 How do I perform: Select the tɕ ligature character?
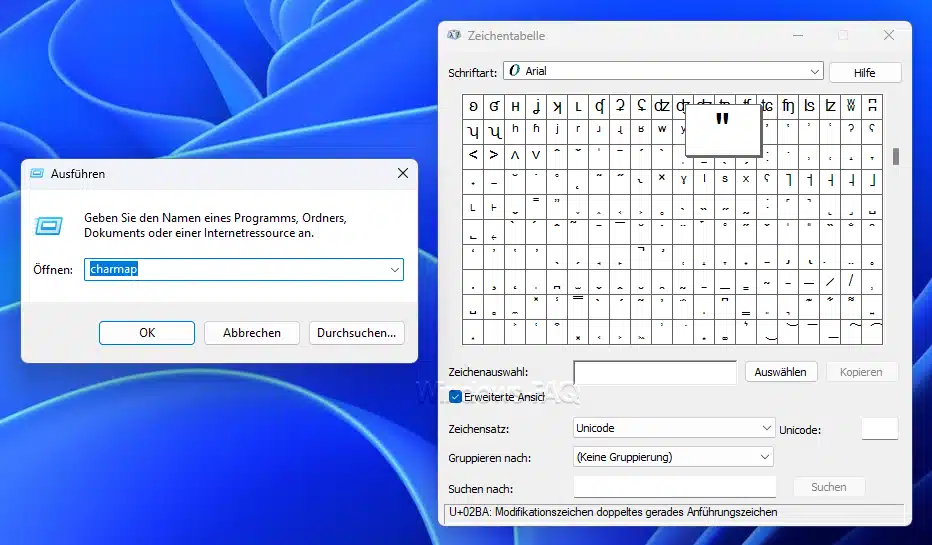pos(767,106)
